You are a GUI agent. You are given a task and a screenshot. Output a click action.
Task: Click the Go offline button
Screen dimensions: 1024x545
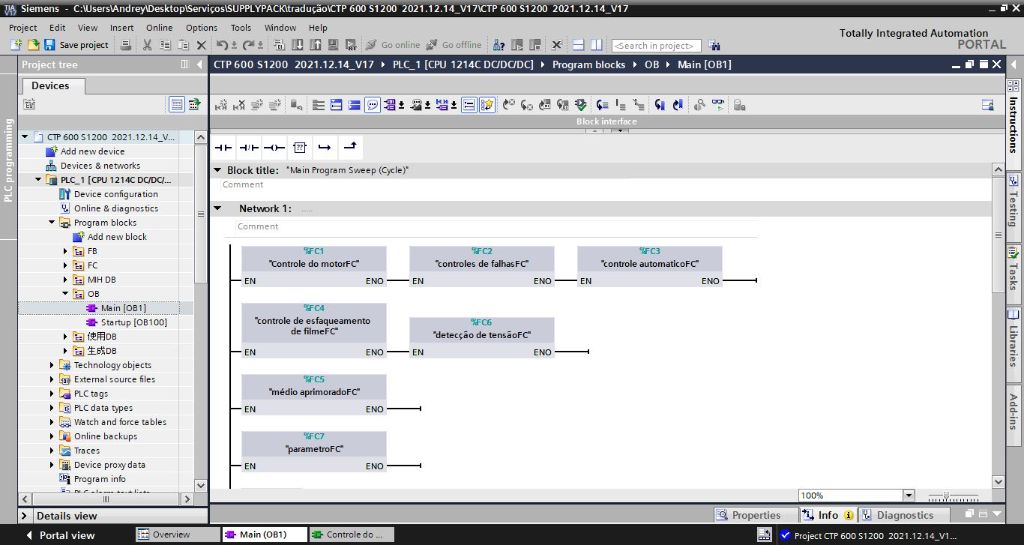454,45
